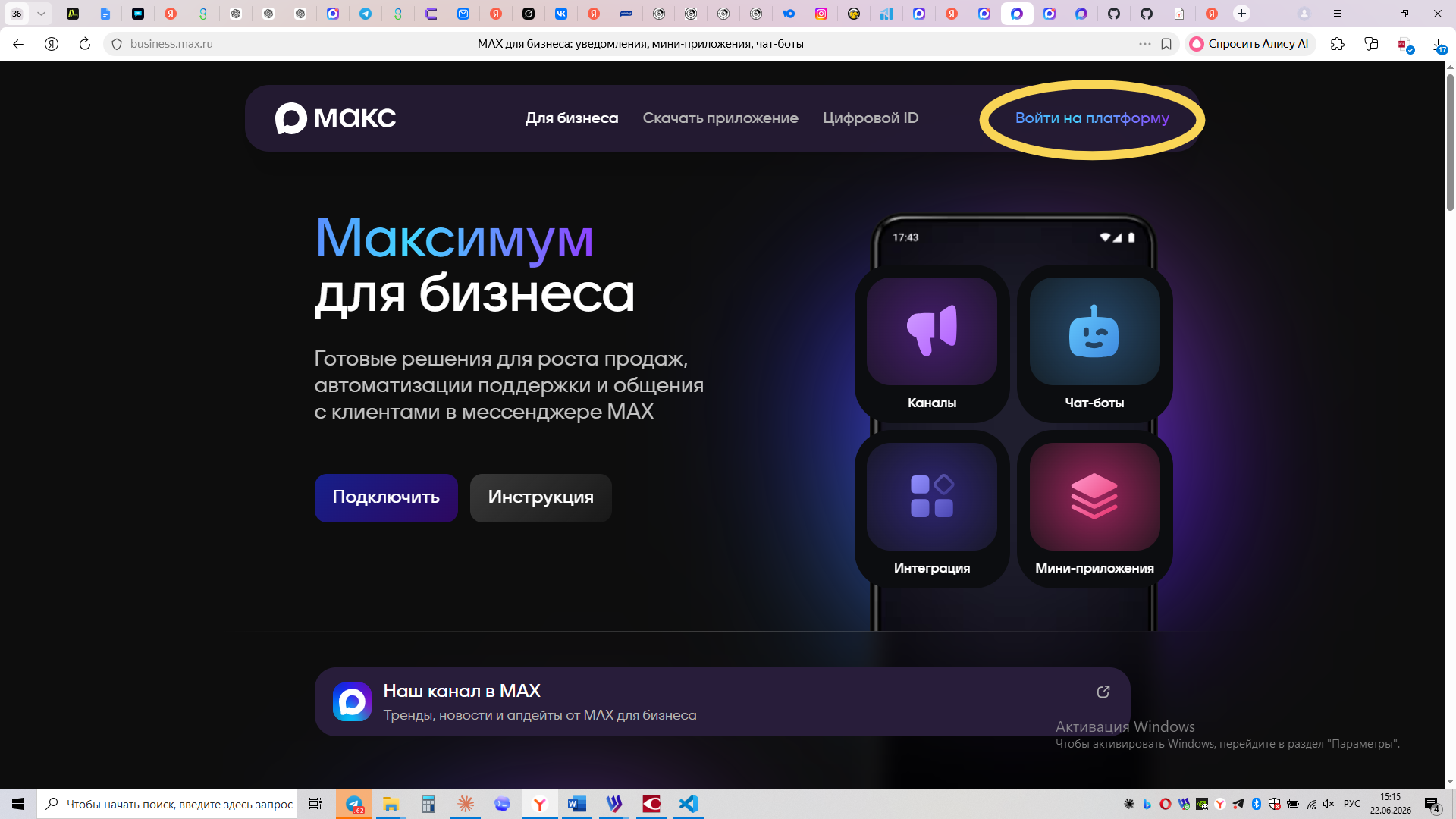Open the Скачать приложение menu item
Viewport: 1456px width, 819px height.
point(720,118)
